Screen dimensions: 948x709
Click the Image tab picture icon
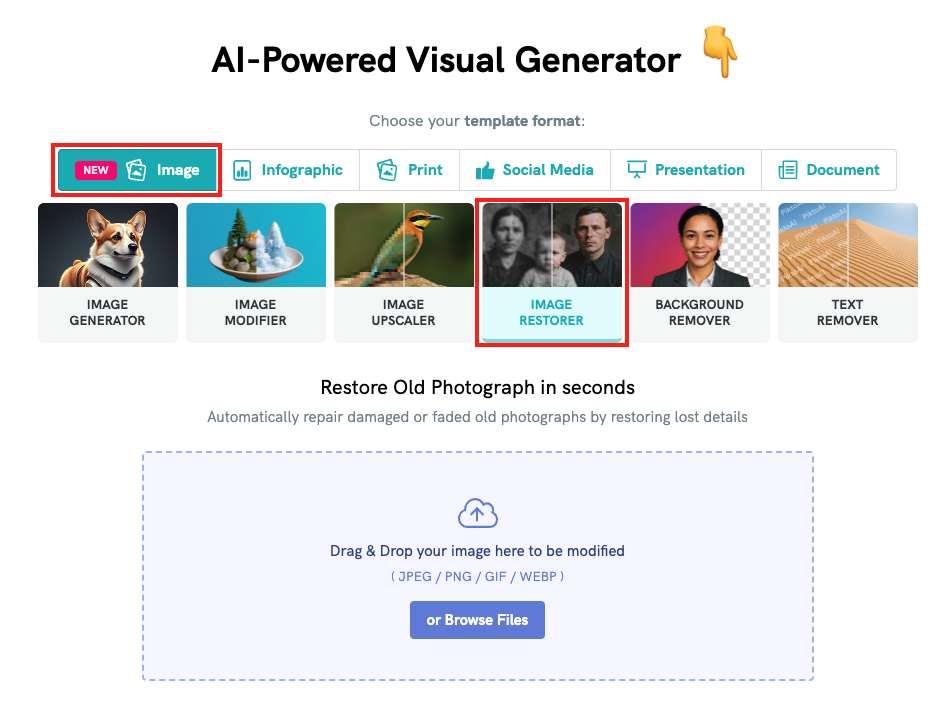coord(136,170)
